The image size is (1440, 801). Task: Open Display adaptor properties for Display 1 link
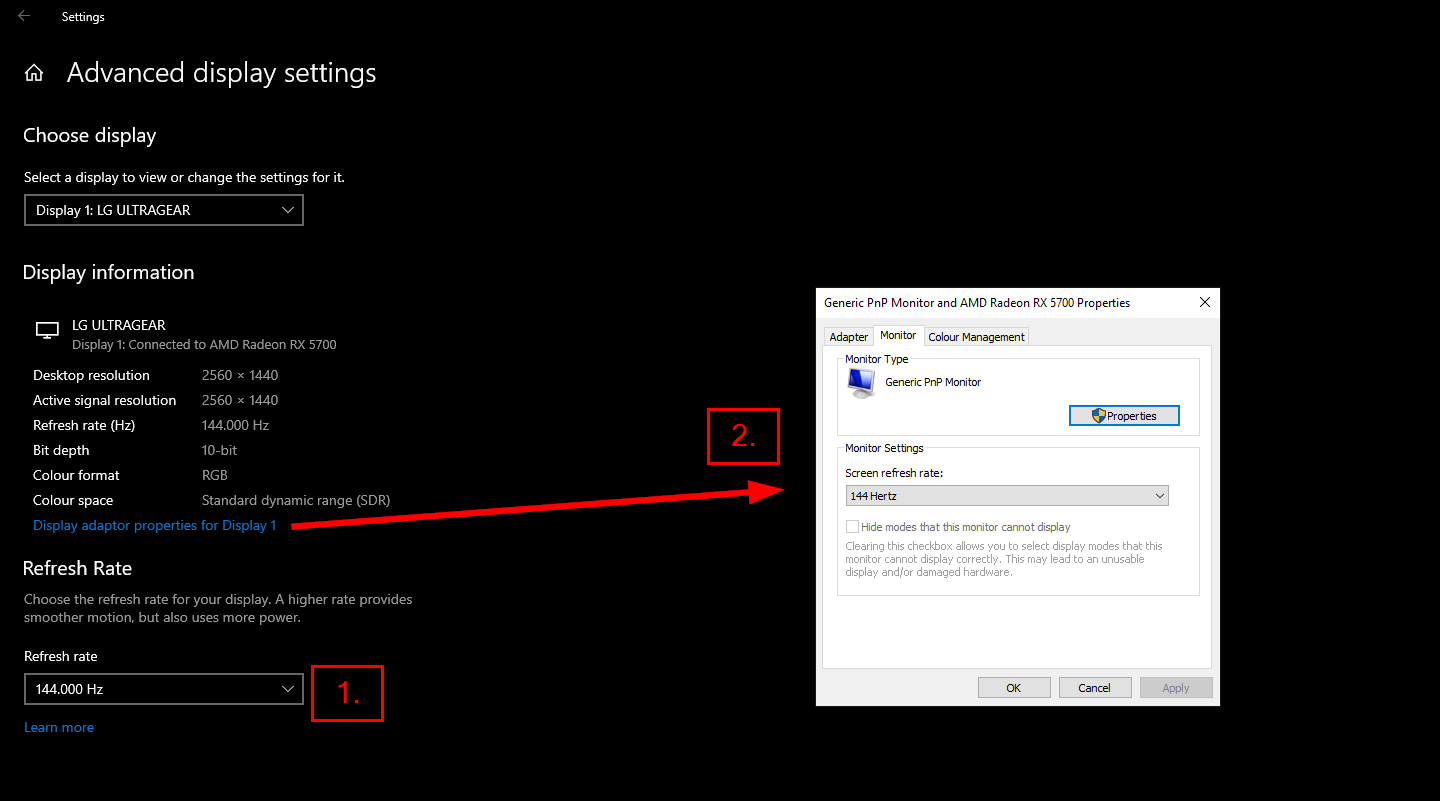(155, 525)
